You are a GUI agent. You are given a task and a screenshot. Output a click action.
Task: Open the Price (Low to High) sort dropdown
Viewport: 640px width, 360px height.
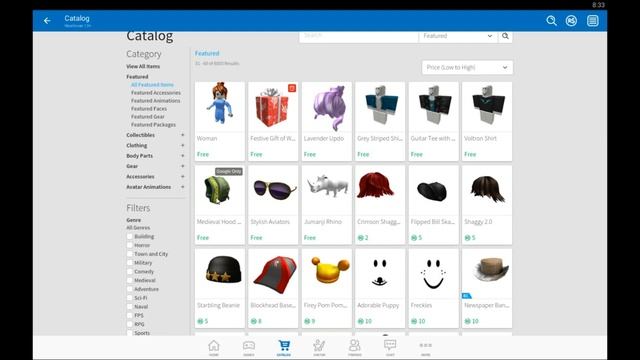467,67
